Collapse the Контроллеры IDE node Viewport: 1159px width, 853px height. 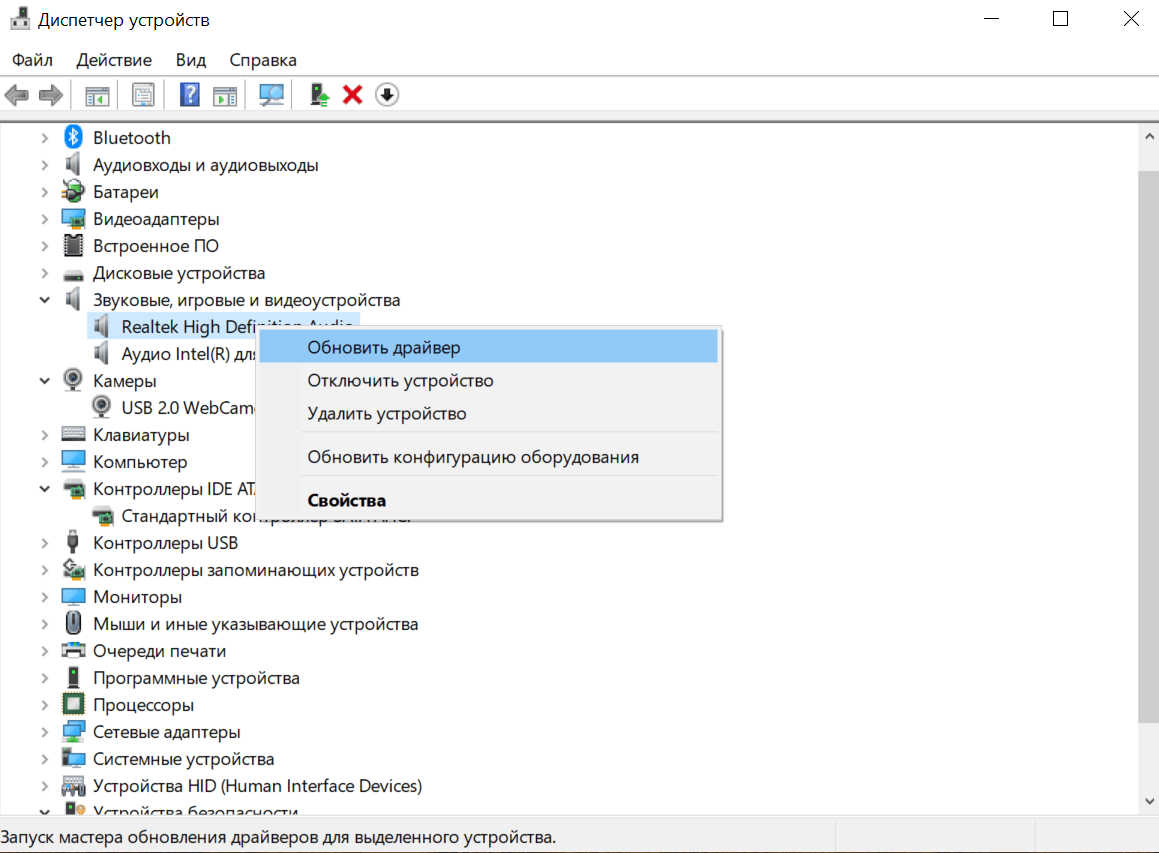coord(44,489)
